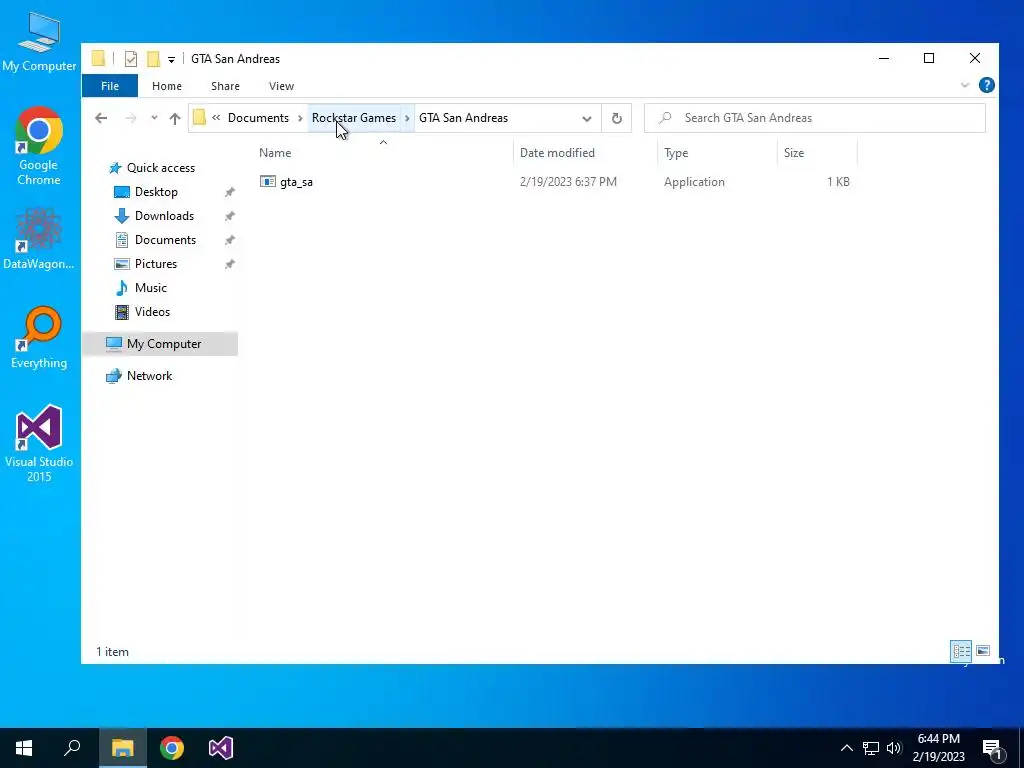The image size is (1024, 768).
Task: Click the Forward navigation arrow
Action: pos(131,118)
